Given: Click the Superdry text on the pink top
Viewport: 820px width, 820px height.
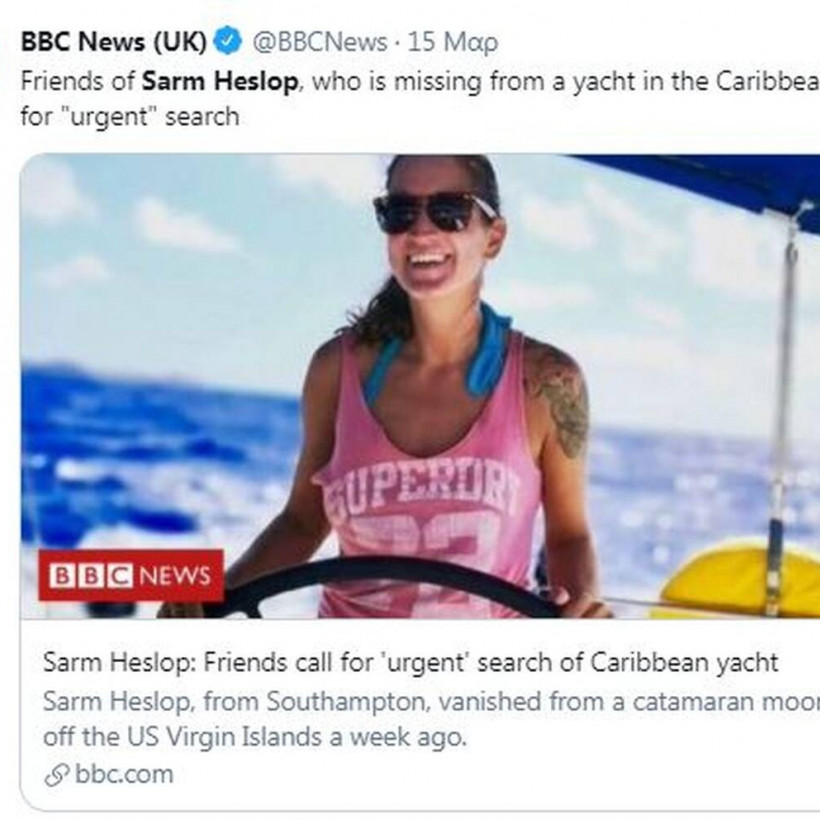Looking at the screenshot, I should click(x=418, y=491).
